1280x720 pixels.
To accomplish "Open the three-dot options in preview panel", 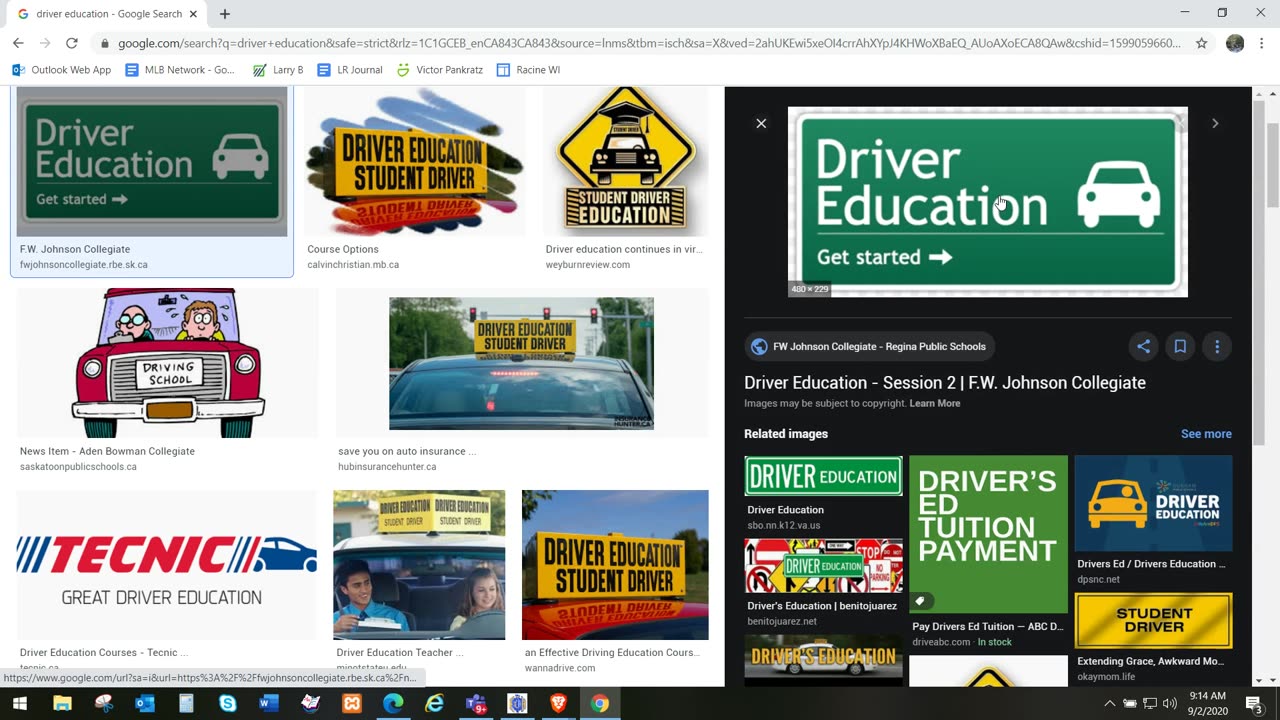I will click(x=1217, y=347).
